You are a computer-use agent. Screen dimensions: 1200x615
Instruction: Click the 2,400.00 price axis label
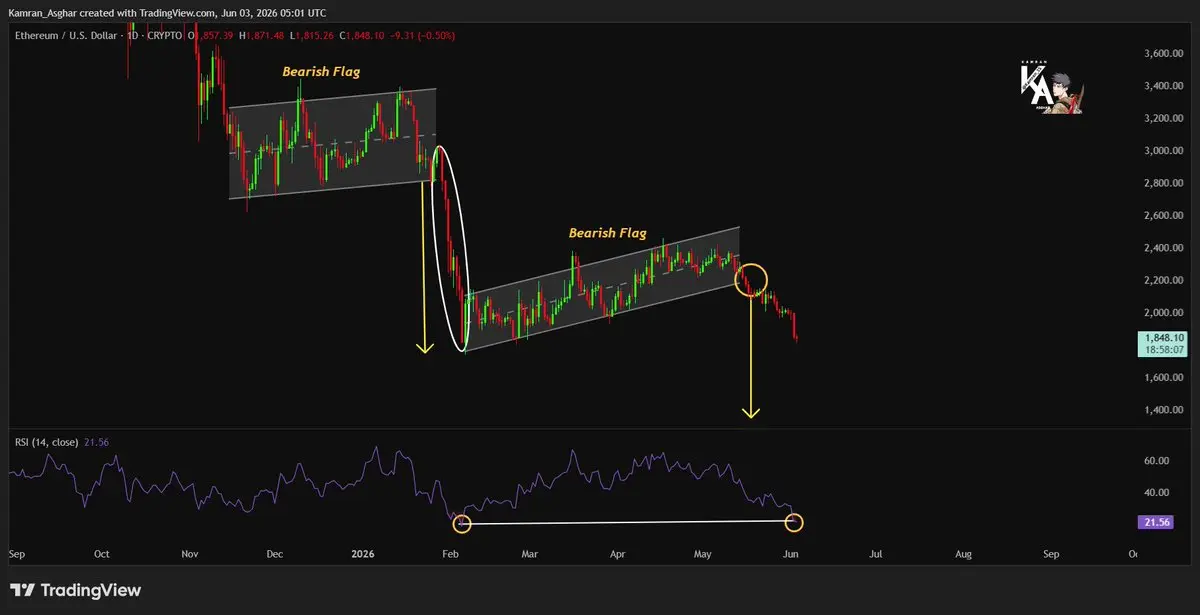(1165, 248)
